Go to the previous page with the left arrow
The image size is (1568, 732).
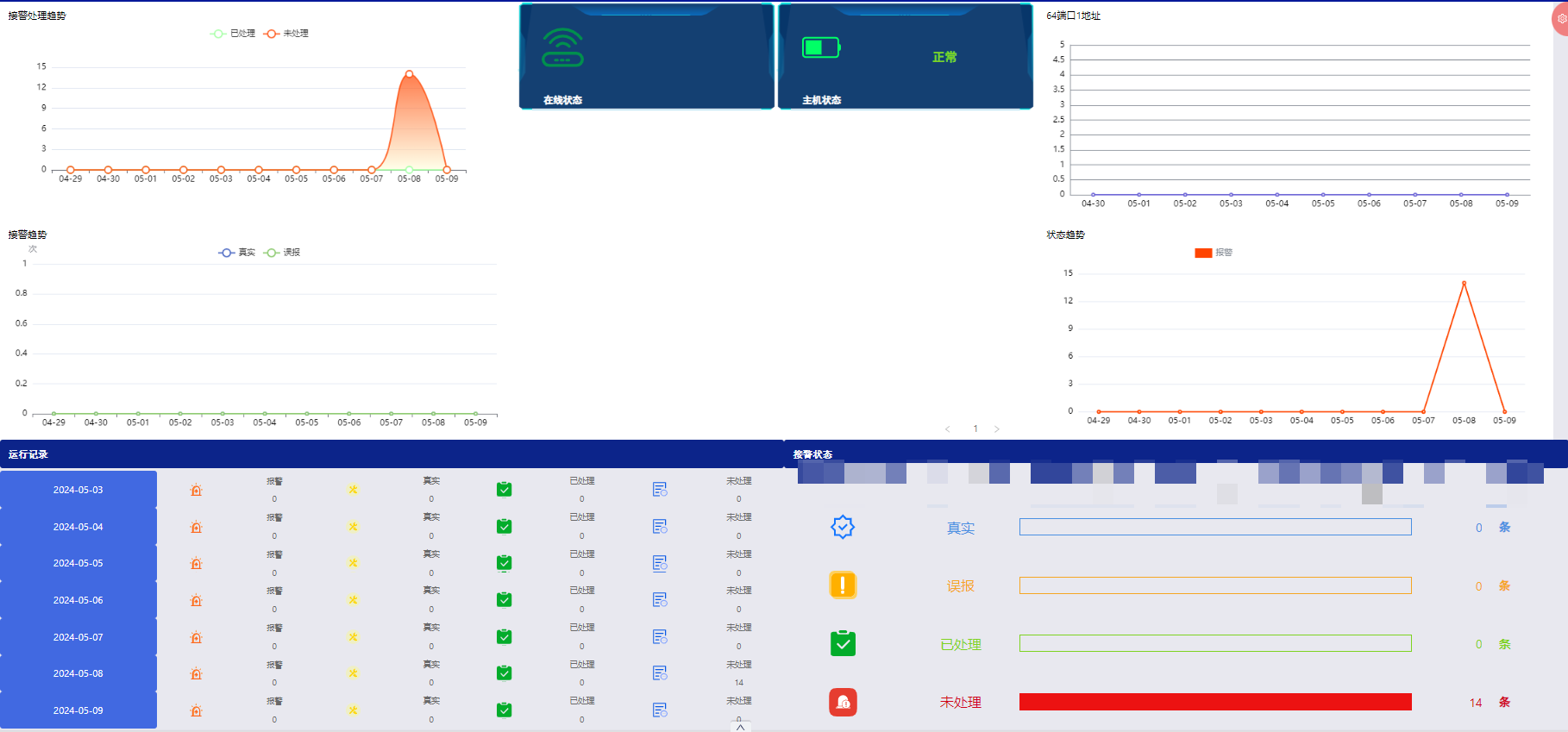[x=948, y=429]
